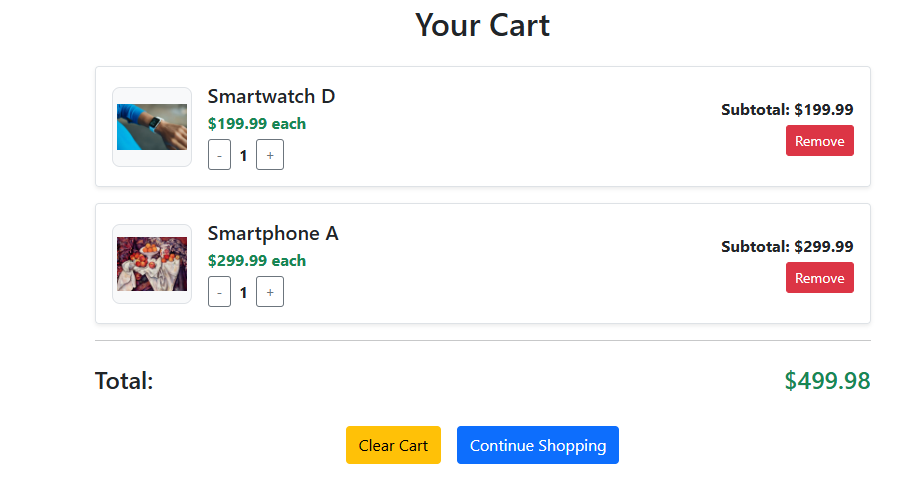The image size is (902, 496).
Task: Click the $499.98 total amount
Action: click(x=827, y=381)
